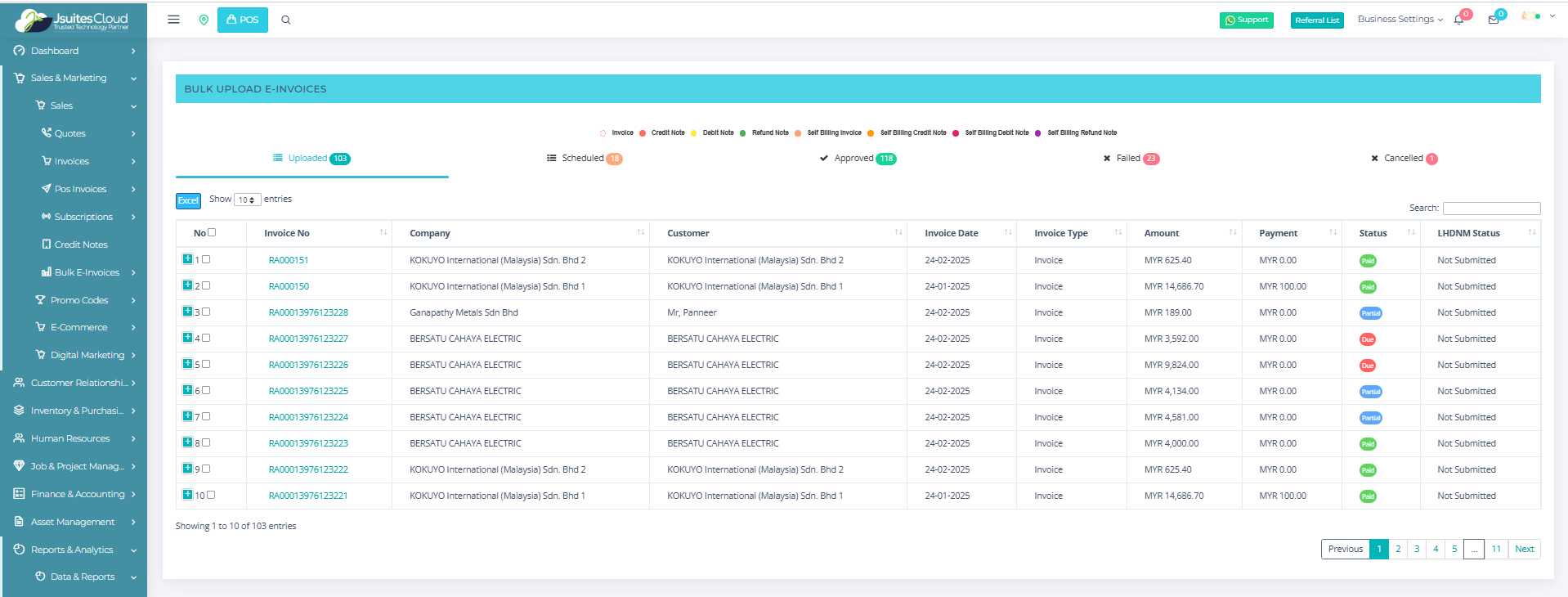Tick the checkbox for row 3
The height and width of the screenshot is (597, 1568).
point(206,312)
